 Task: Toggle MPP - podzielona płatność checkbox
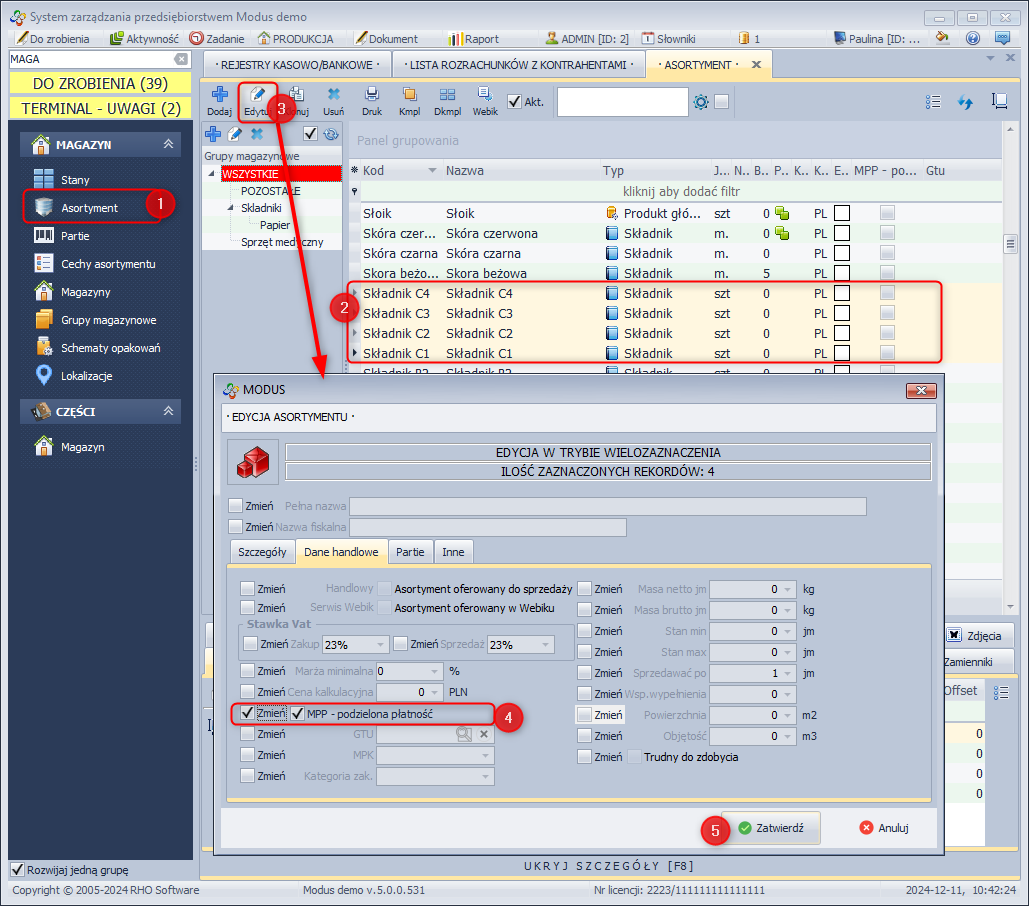[297, 713]
